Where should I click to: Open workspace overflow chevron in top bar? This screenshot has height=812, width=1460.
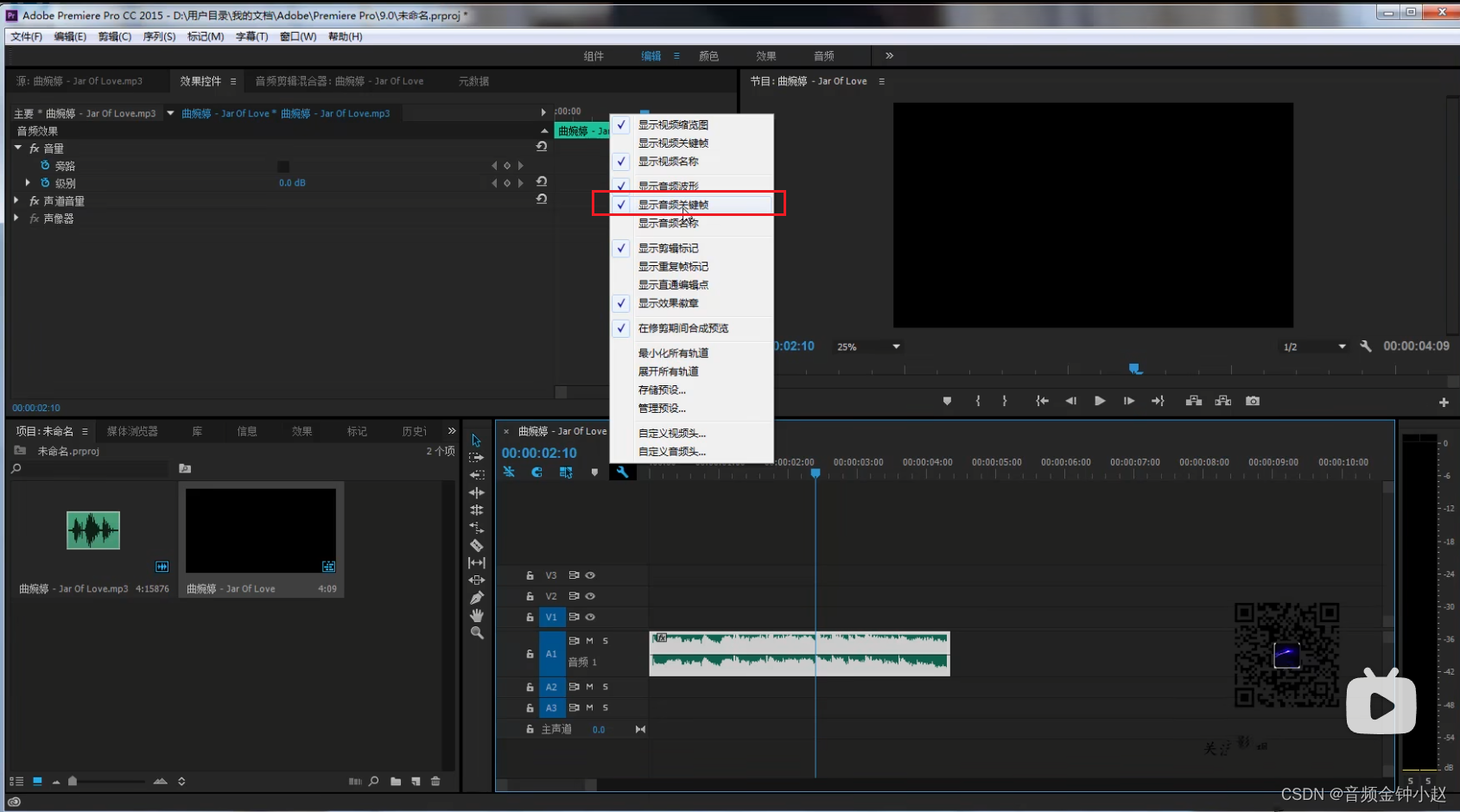point(889,55)
